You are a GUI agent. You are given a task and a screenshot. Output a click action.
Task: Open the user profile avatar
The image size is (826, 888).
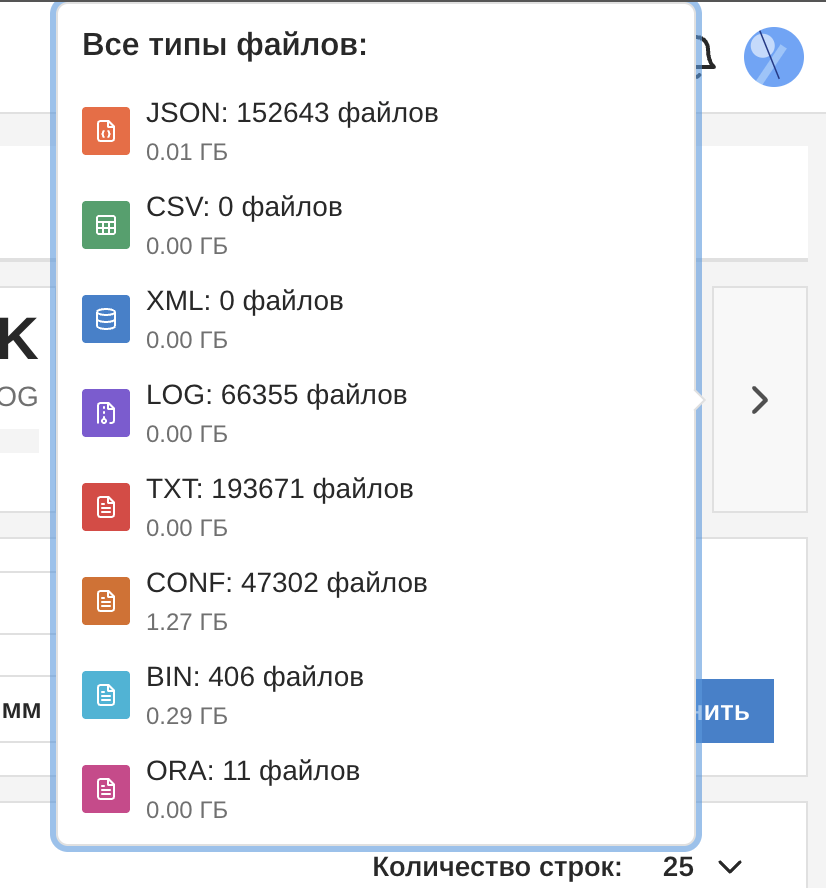[773, 57]
